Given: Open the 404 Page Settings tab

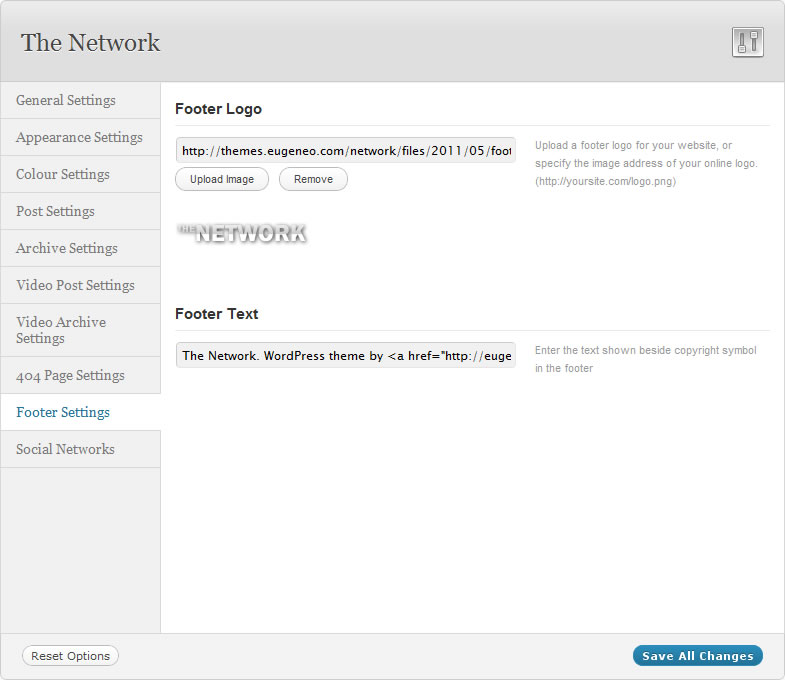Looking at the screenshot, I should coord(70,375).
